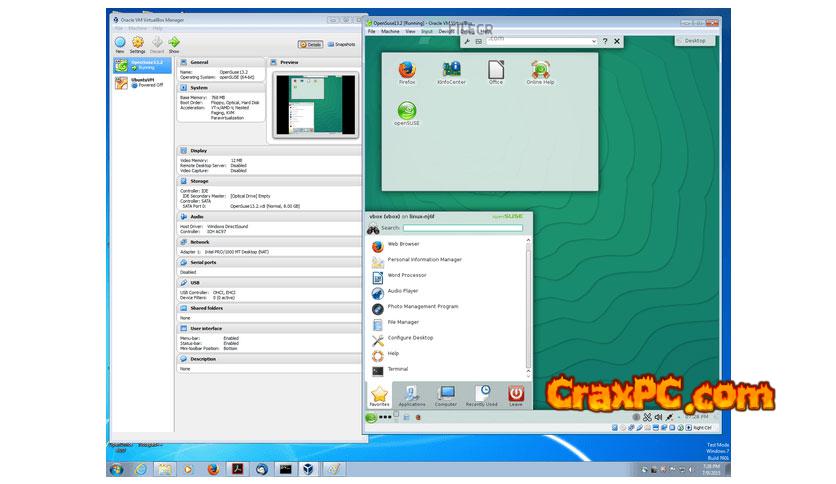The height and width of the screenshot is (484, 836).
Task: Toggle the Details view button
Action: pos(310,44)
